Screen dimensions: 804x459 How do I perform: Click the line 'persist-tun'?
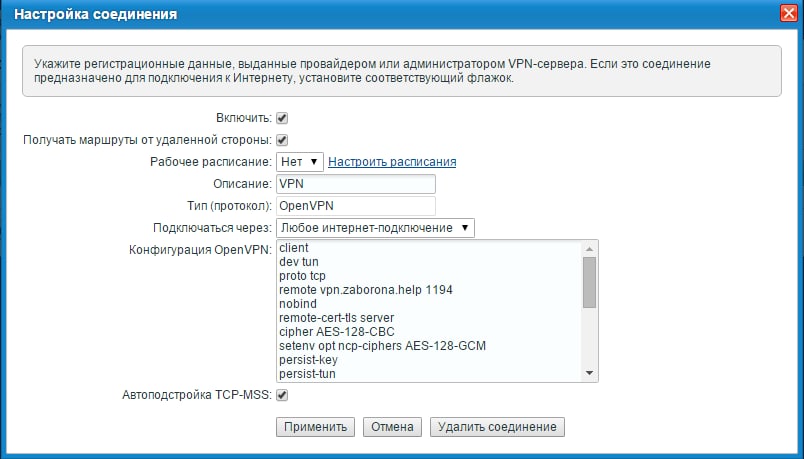point(307,373)
